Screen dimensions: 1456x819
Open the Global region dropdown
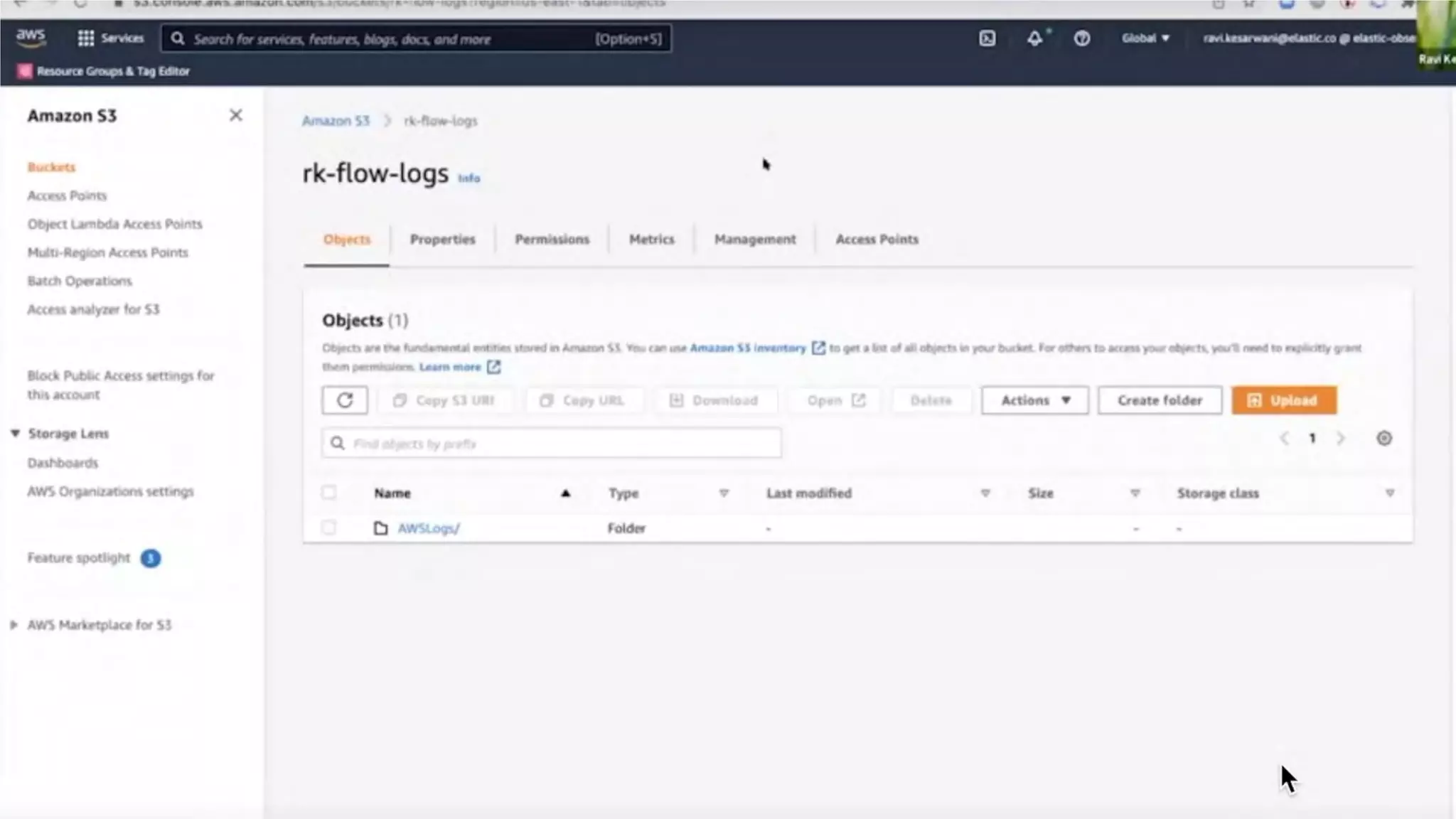[1145, 38]
